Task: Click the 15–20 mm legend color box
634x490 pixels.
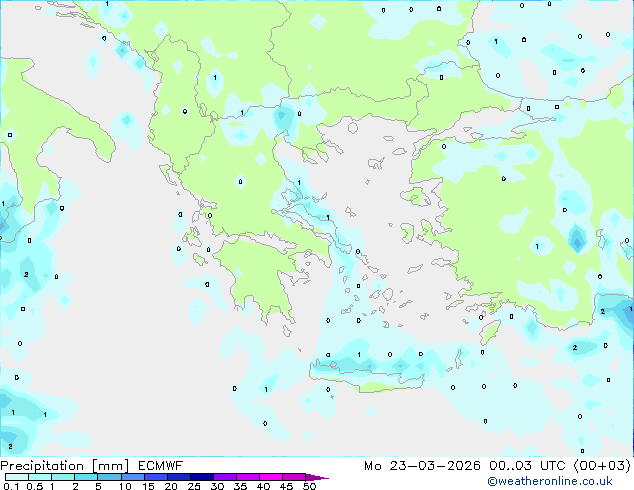Action: [156, 477]
